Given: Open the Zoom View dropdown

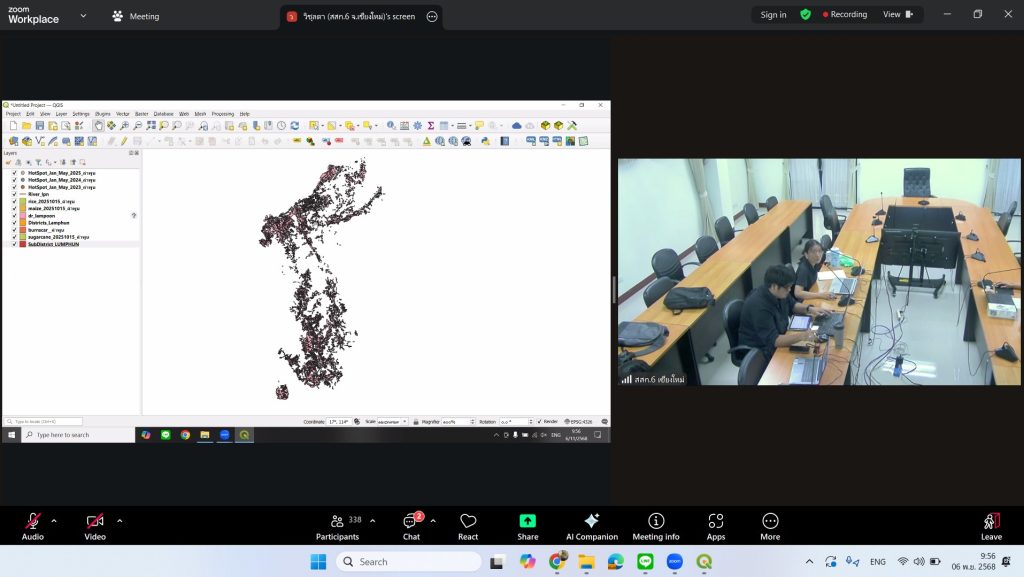Looking at the screenshot, I should pyautogui.click(x=897, y=15).
